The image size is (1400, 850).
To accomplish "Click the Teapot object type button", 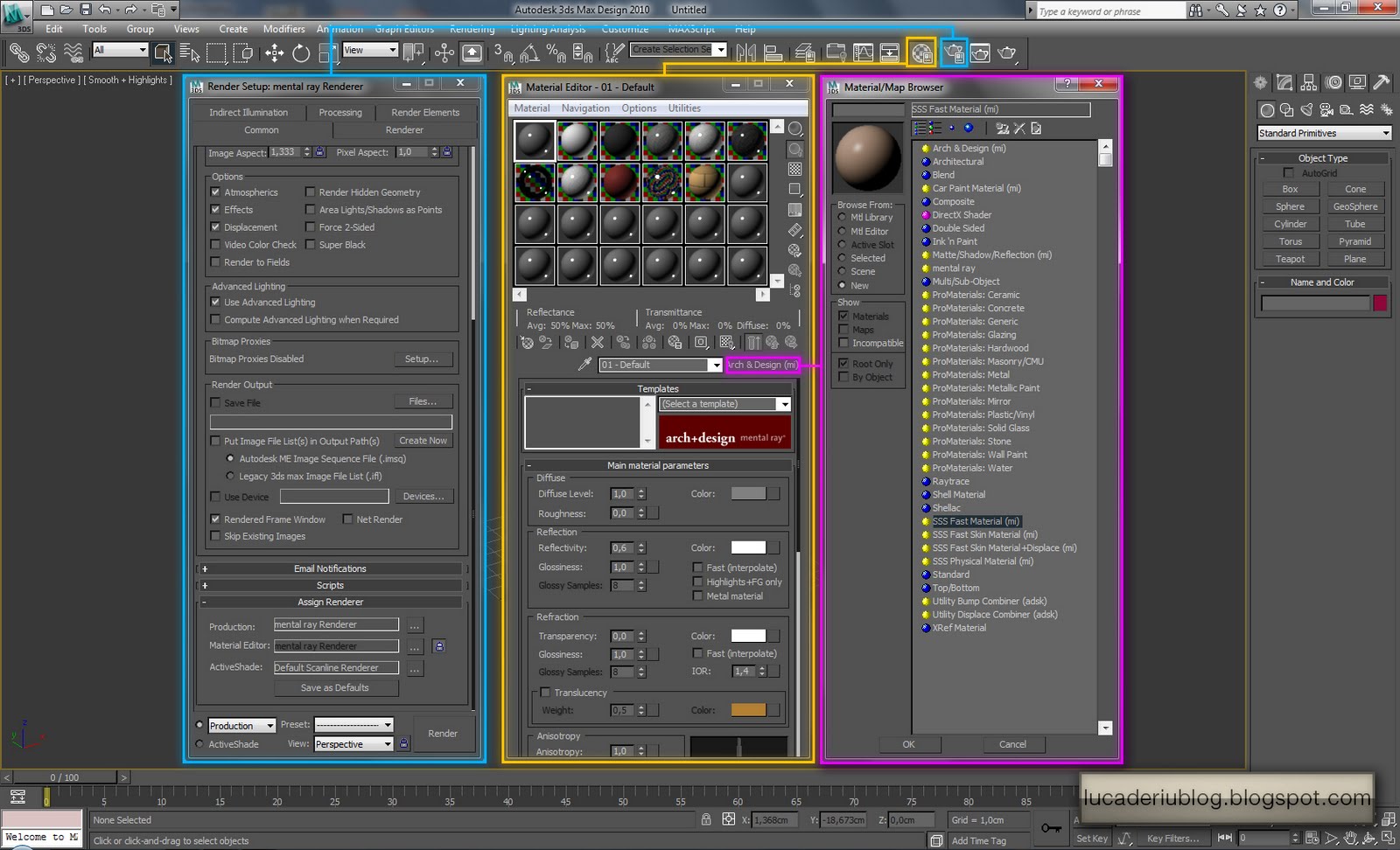I will [x=1290, y=259].
